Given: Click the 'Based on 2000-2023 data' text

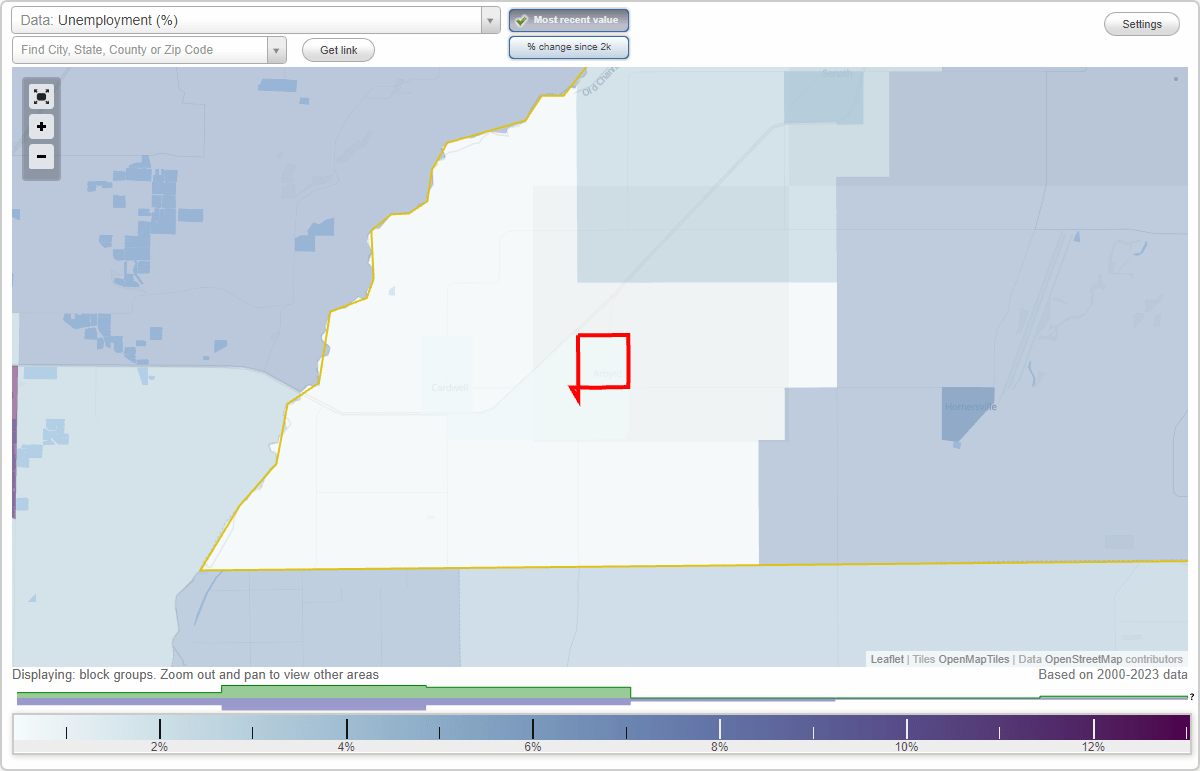Looking at the screenshot, I should 1112,675.
